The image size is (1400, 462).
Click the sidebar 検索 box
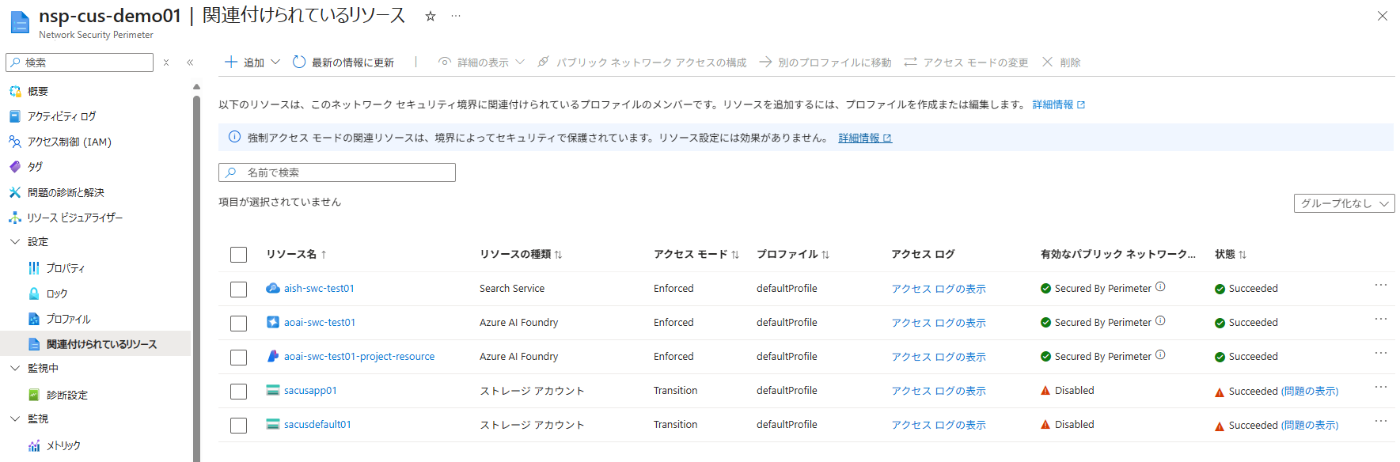(x=79, y=62)
